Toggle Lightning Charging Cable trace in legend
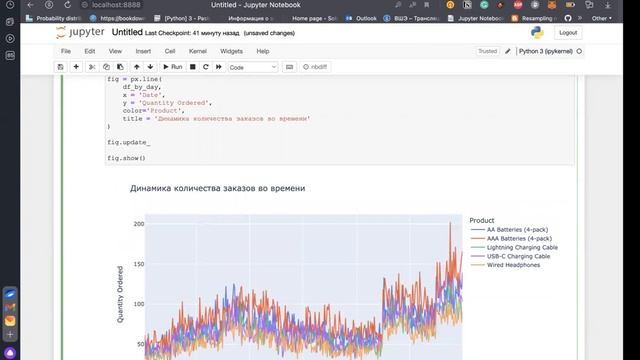The width and height of the screenshot is (640, 360). 514,247
